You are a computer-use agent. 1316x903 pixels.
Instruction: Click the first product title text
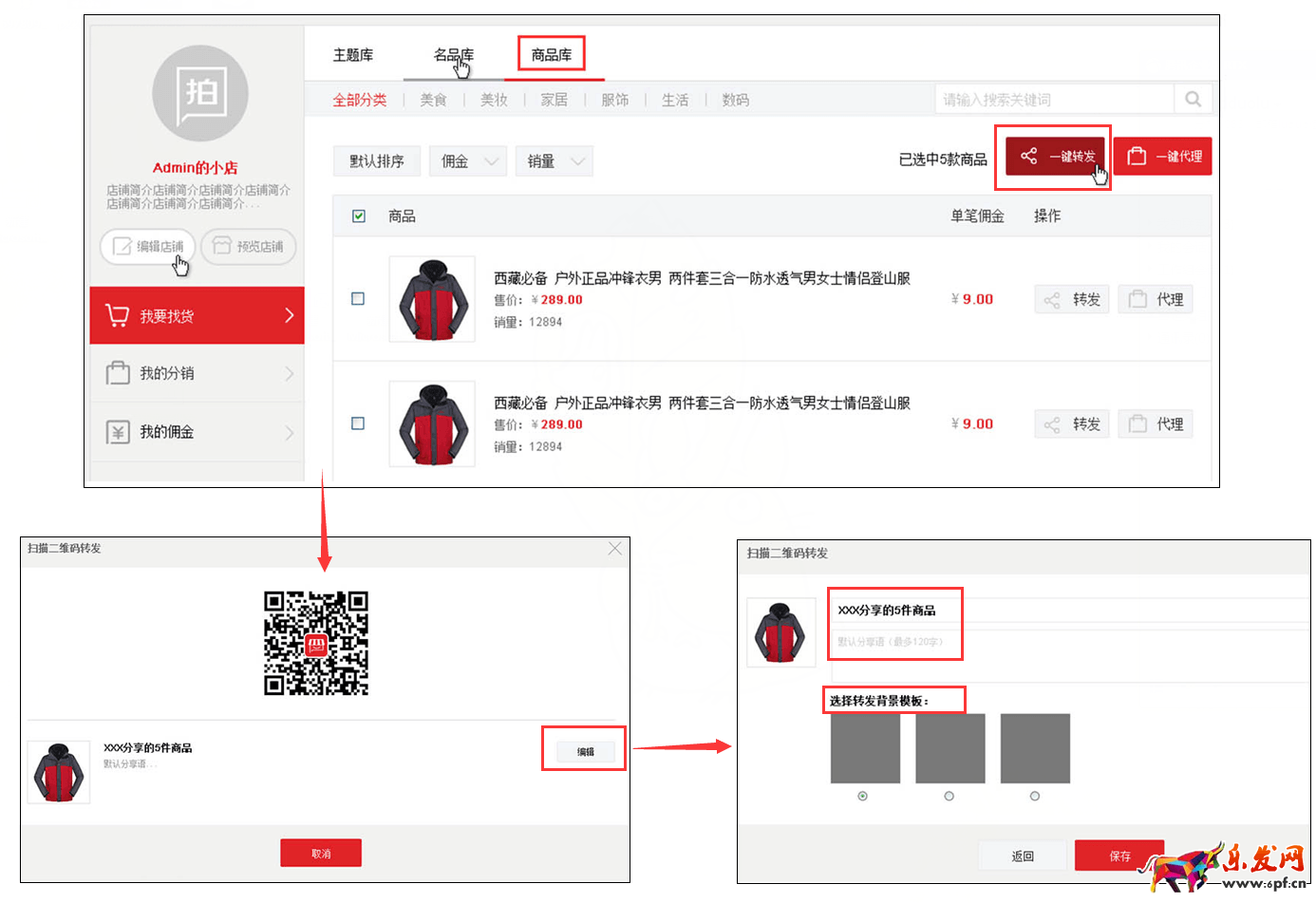(702, 278)
